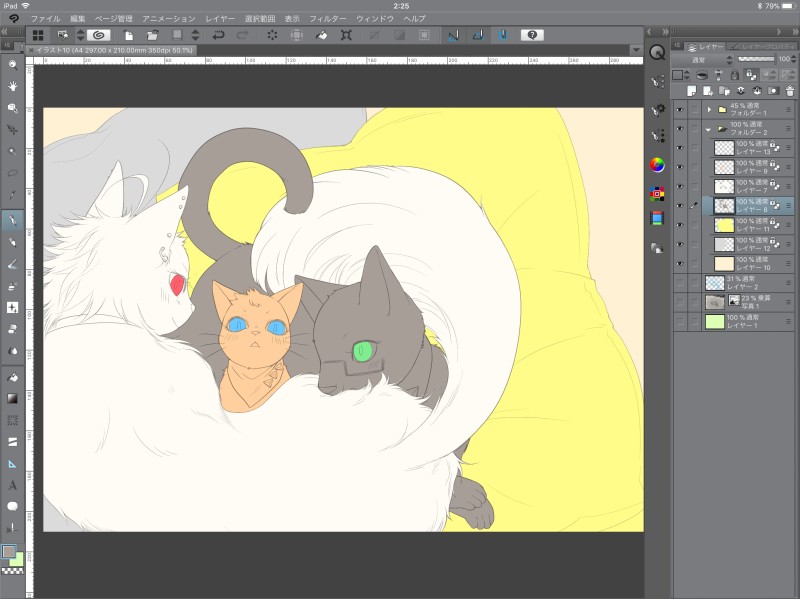Click the help question mark button
The width and height of the screenshot is (800, 599).
click(x=532, y=35)
